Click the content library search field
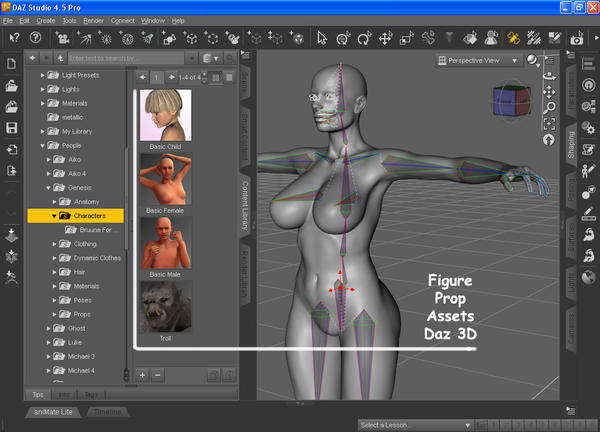This screenshot has width=600, height=432. point(126,58)
